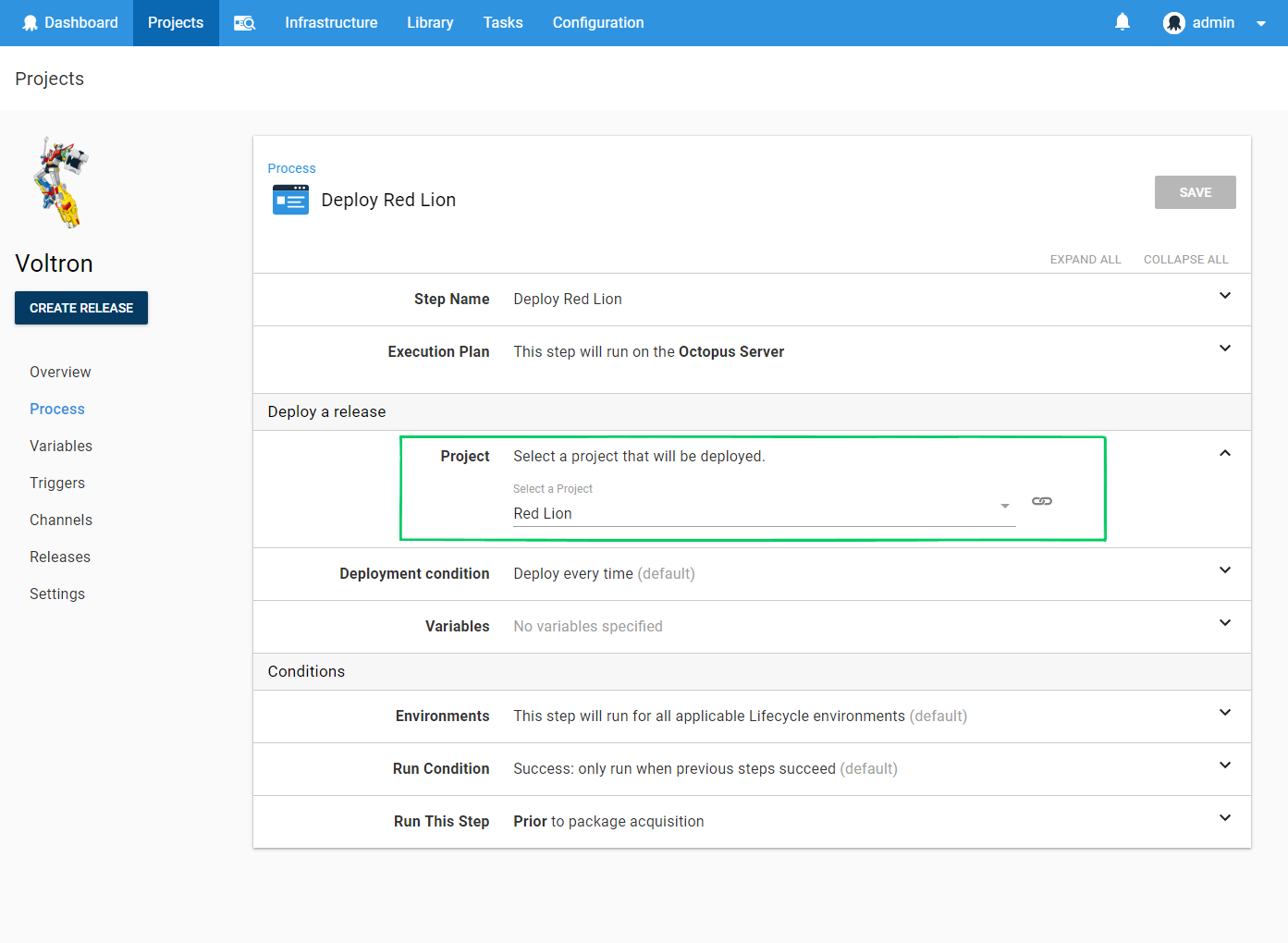The width and height of the screenshot is (1288, 943).
Task: Navigate to the Infrastructure menu
Action: (330, 22)
